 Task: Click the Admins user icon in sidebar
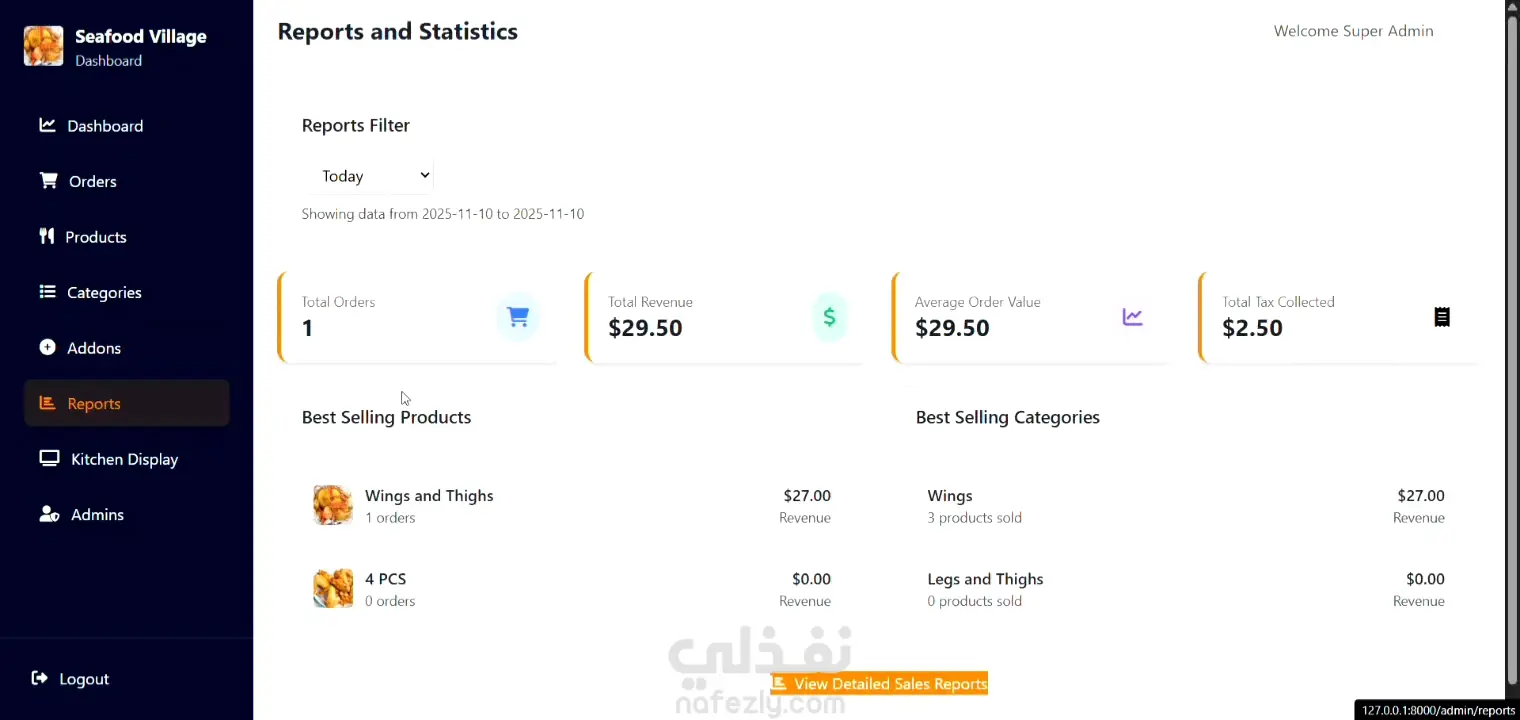(49, 514)
